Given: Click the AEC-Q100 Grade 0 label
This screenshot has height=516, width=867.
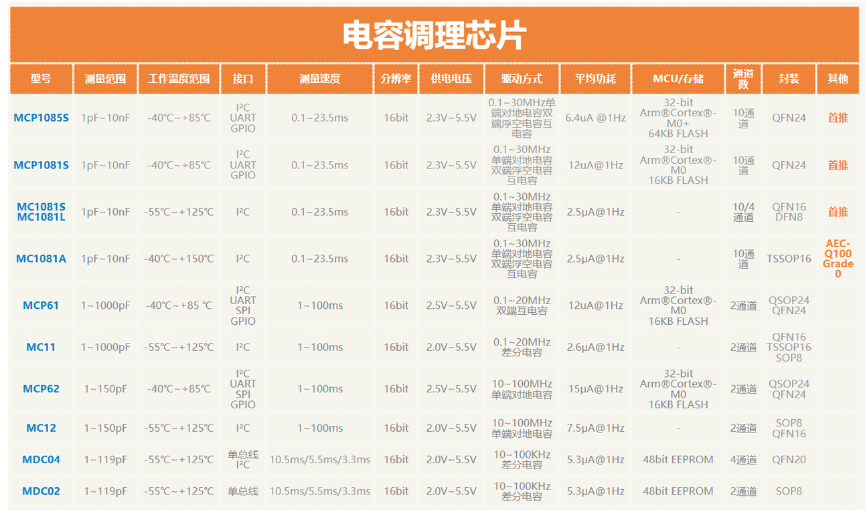Looking at the screenshot, I should click(x=838, y=258).
